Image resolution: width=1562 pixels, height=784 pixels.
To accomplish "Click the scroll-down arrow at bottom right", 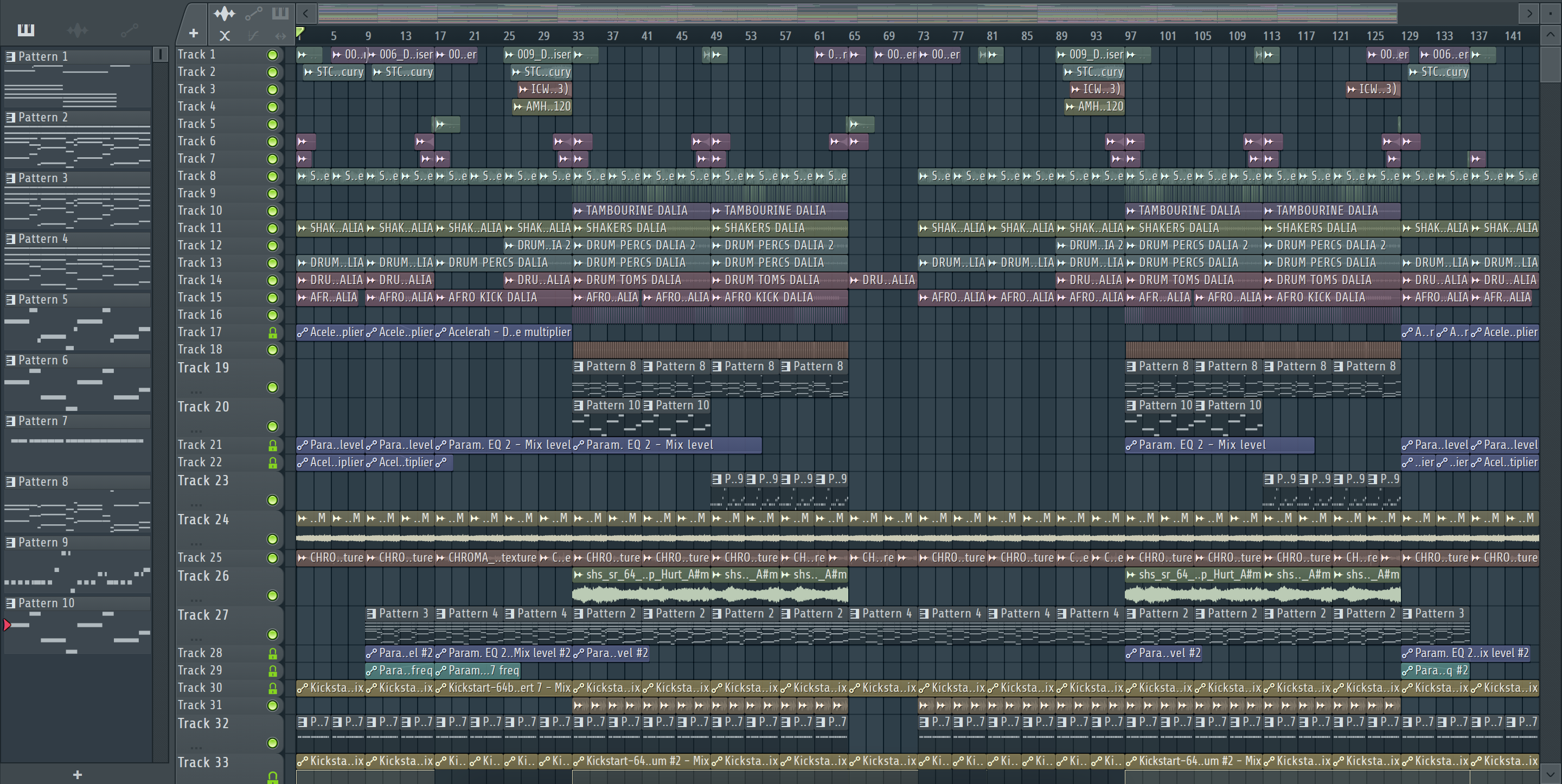I will 1550,774.
